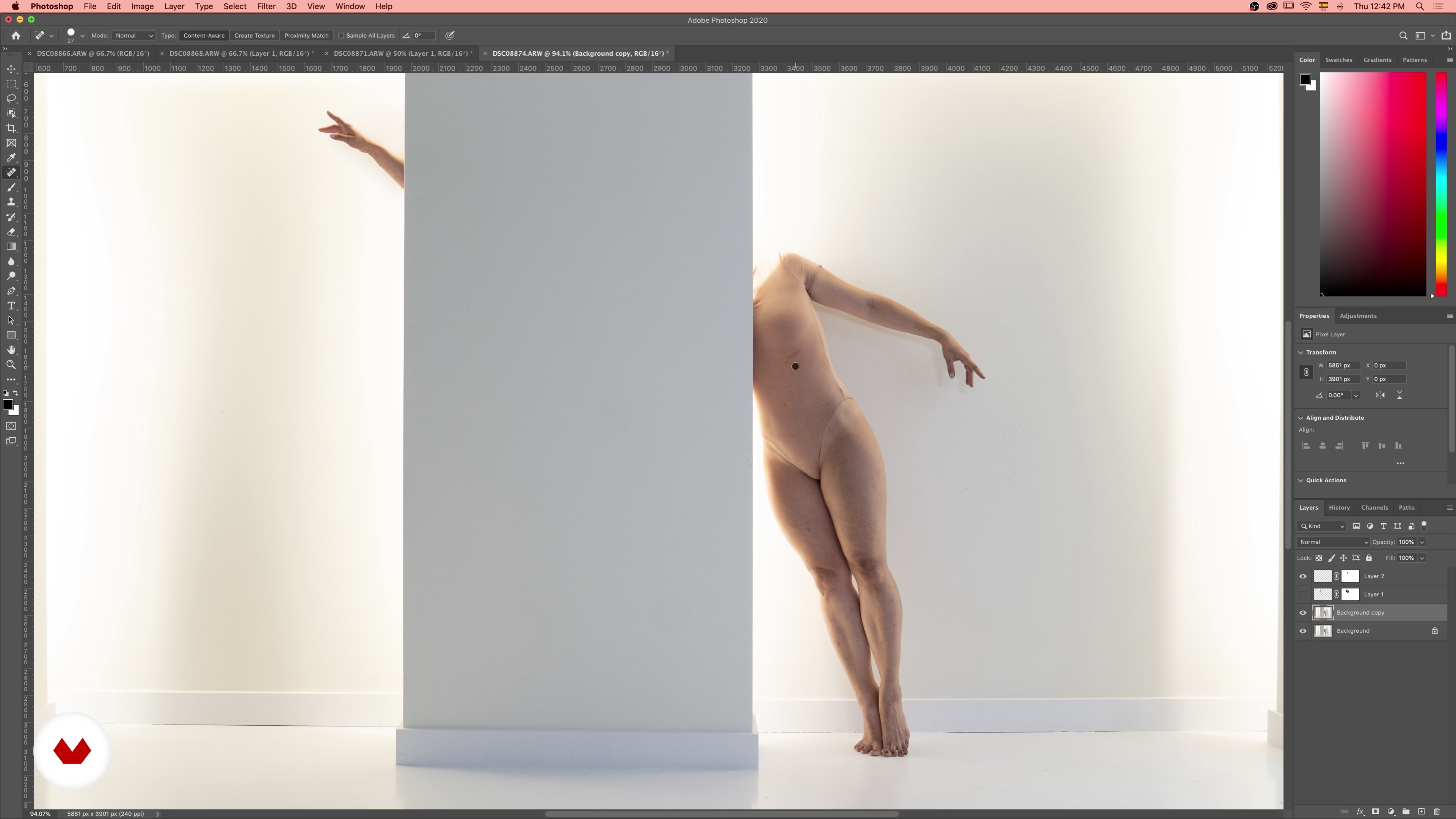Select the Horizontal Type tool
Viewport: 1456px width, 819px height.
(11, 306)
